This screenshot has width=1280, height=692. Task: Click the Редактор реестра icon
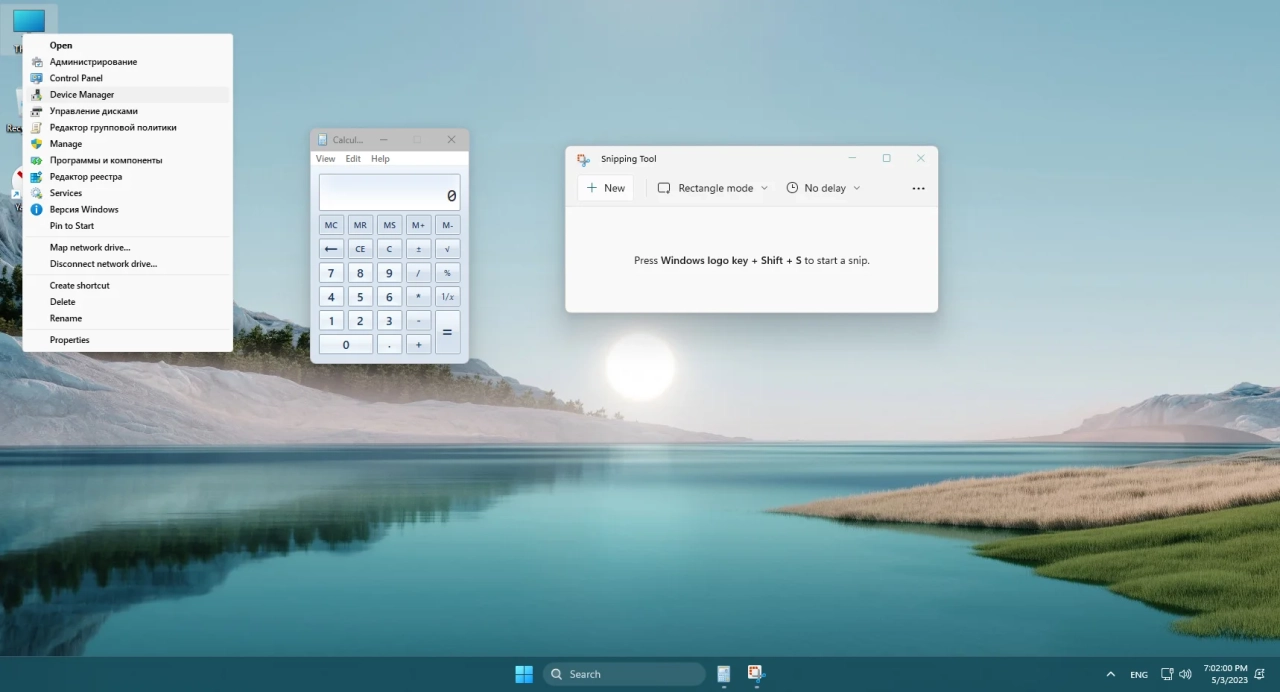coord(37,177)
